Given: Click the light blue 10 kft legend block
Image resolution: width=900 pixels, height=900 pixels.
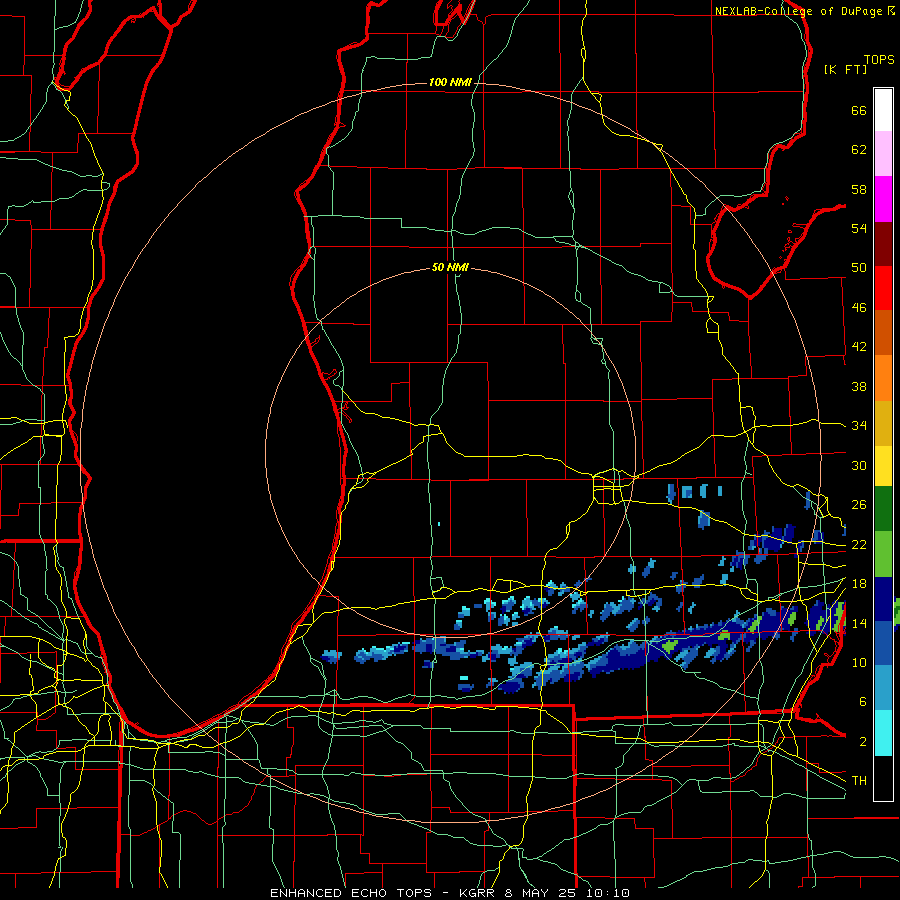Looking at the screenshot, I should [883, 688].
